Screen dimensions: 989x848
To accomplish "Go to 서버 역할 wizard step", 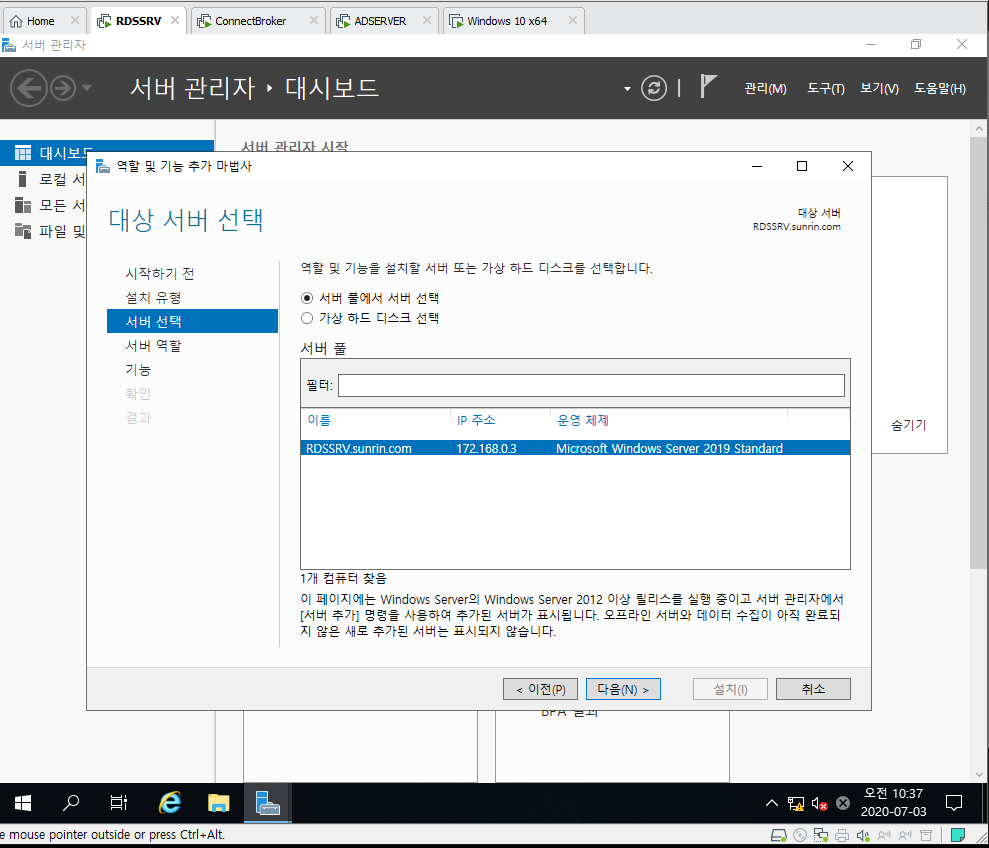I will tap(153, 346).
